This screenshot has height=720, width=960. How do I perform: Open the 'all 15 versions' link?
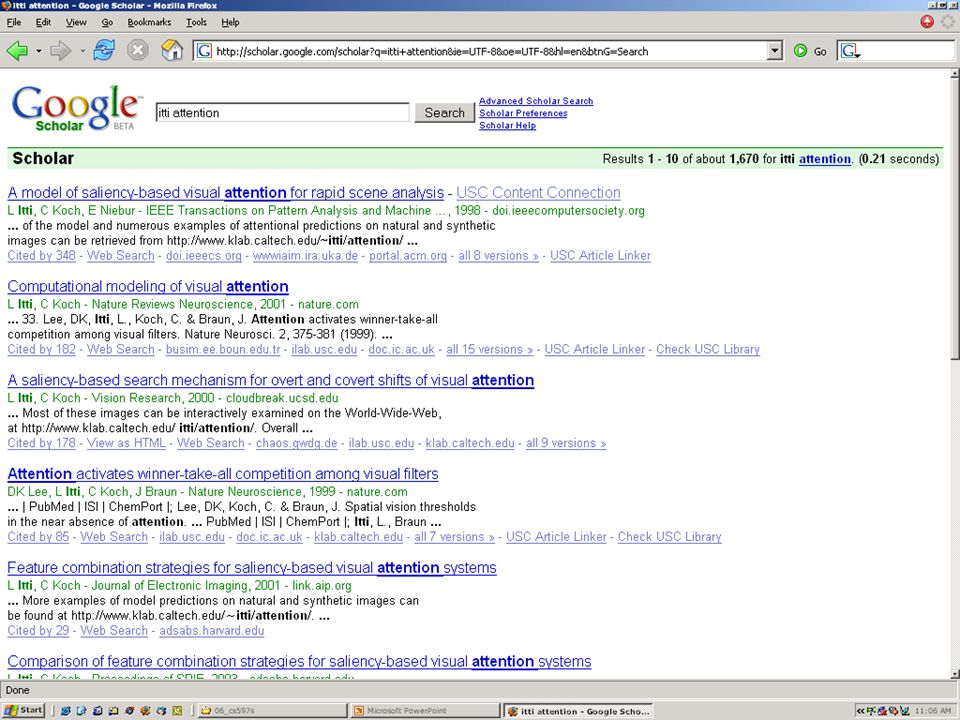489,350
